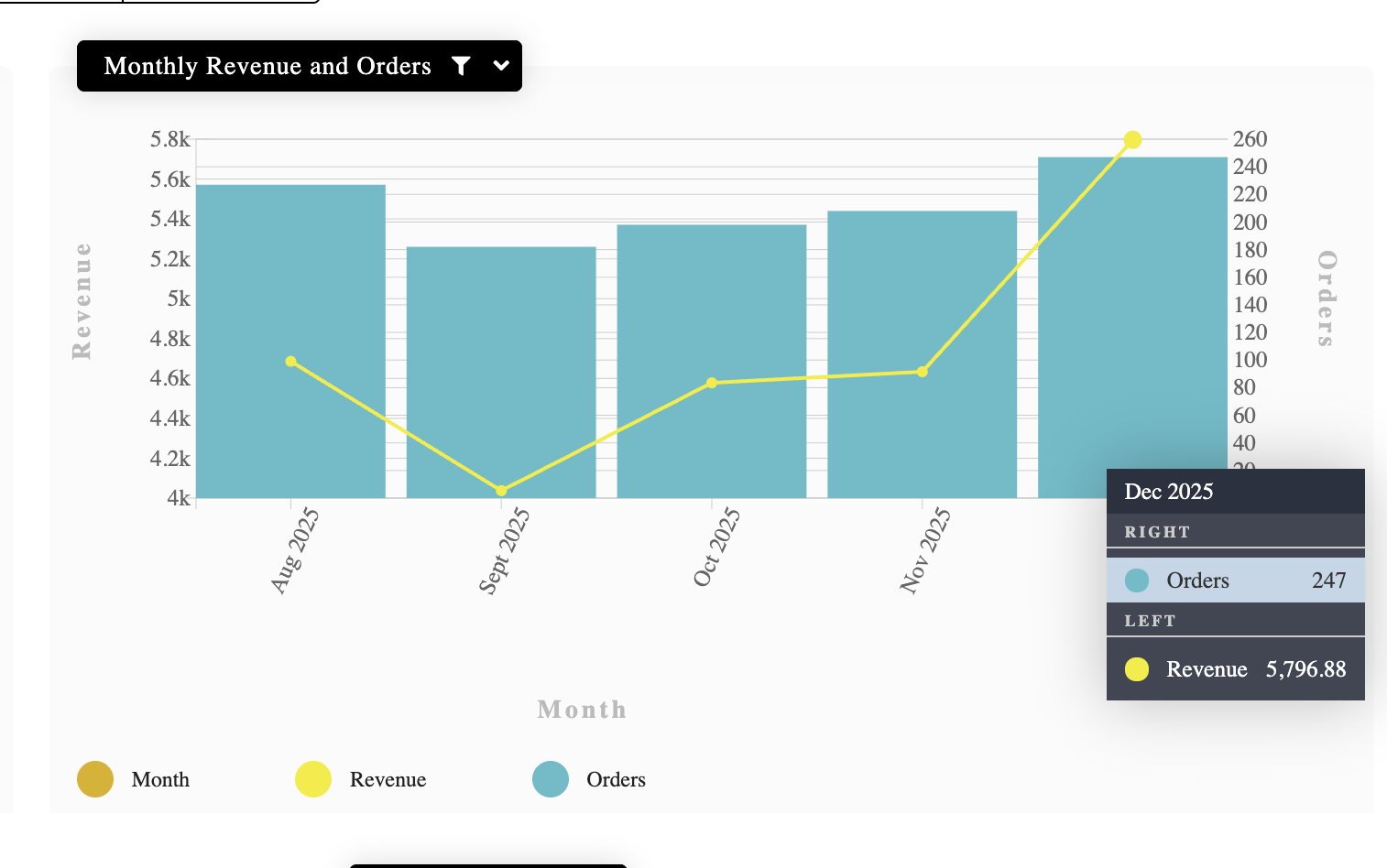
Task: Click the Nov 2025 axis label
Action: 925,550
